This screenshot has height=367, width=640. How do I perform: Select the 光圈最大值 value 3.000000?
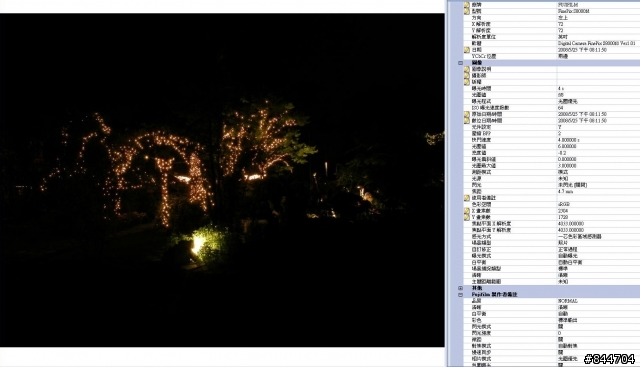coord(567,166)
